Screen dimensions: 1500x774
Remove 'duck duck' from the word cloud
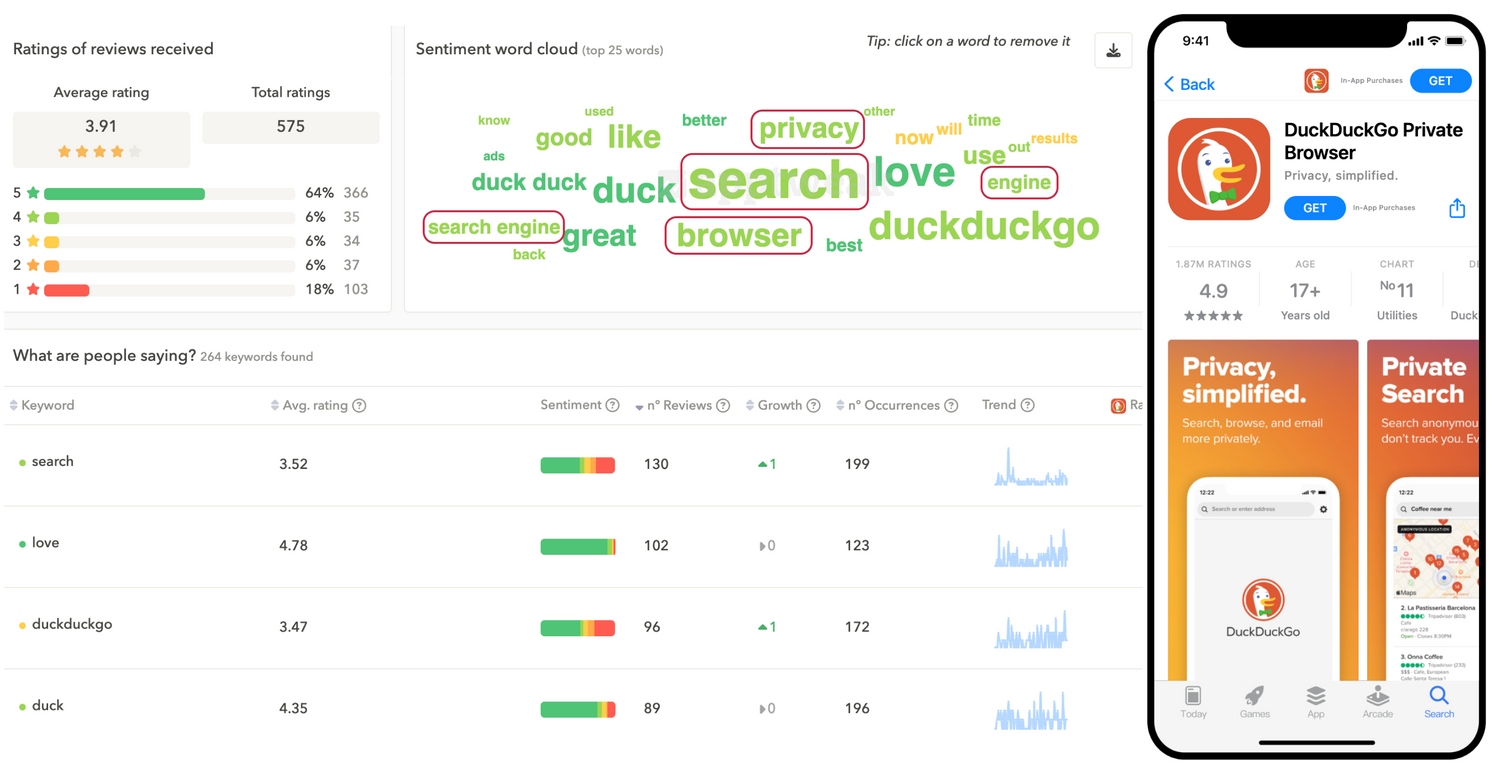coord(529,182)
